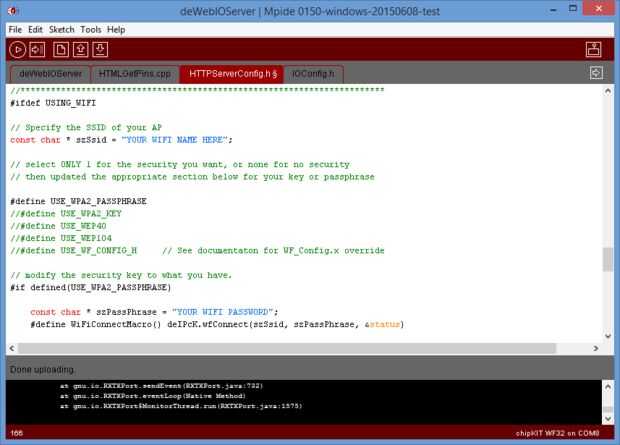
Task: Click the MonitorThread.run console line
Action: click(181, 406)
